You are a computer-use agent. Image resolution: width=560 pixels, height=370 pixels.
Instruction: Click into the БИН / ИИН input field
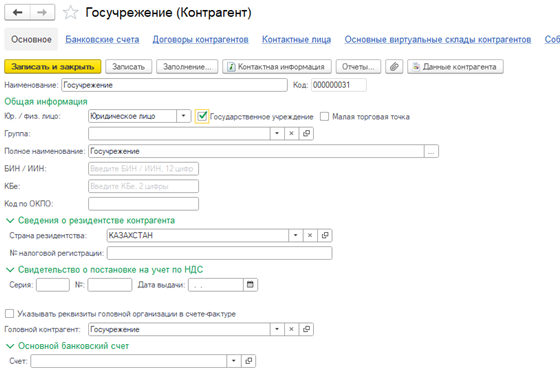pos(143,169)
